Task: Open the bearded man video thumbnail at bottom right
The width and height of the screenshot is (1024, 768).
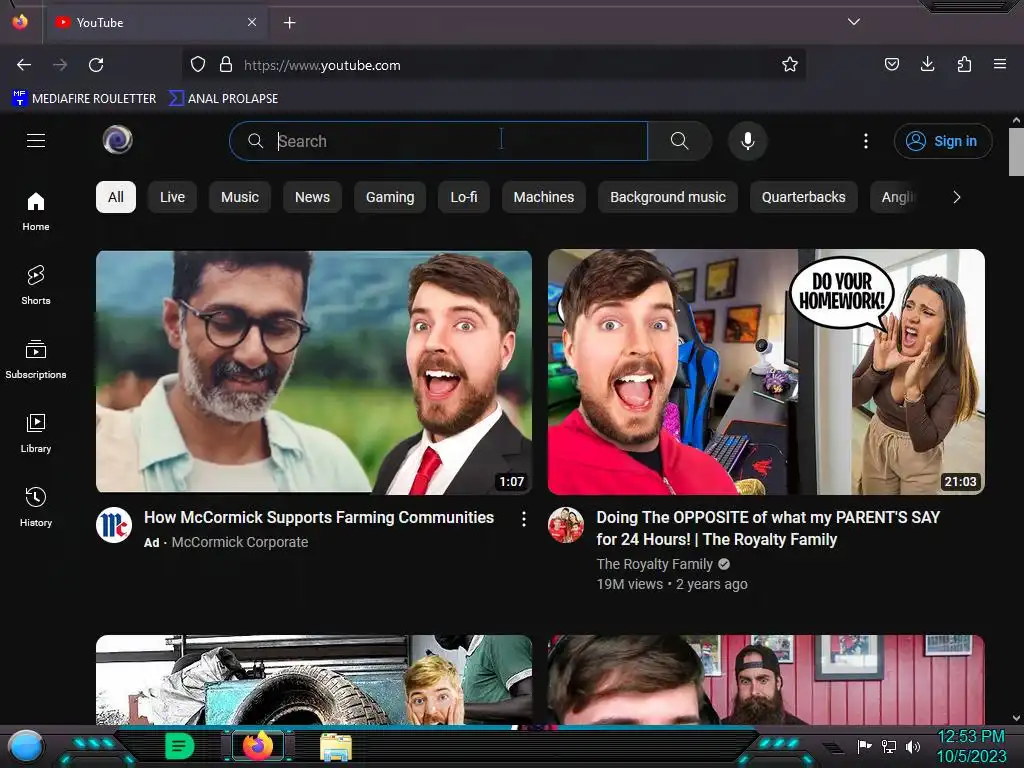Action: tap(766, 680)
